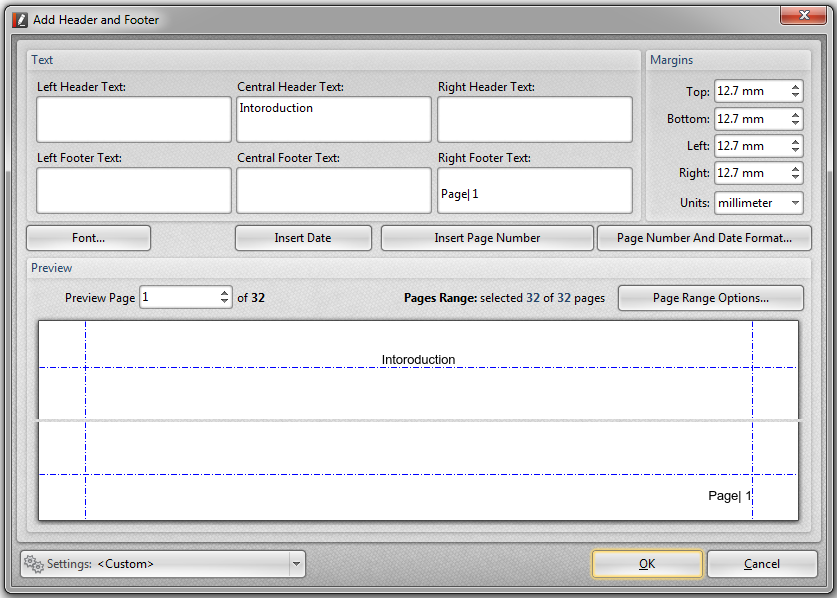The image size is (837, 598).
Task: Increase the Top margin with the up arrow
Action: [795, 86]
